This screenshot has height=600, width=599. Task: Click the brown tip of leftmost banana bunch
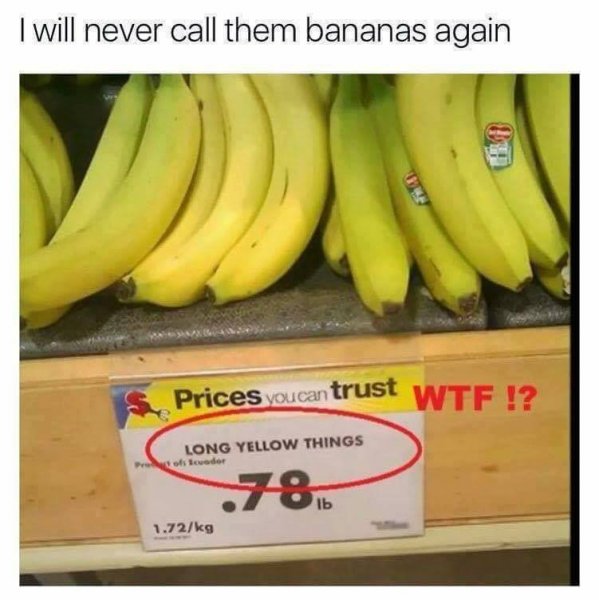tap(126, 290)
